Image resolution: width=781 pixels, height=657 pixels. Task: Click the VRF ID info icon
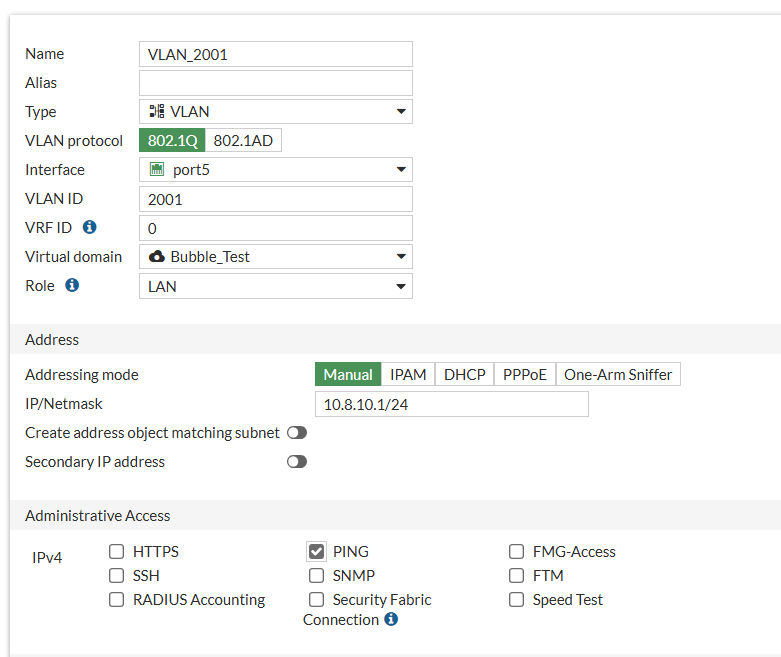(x=90, y=228)
